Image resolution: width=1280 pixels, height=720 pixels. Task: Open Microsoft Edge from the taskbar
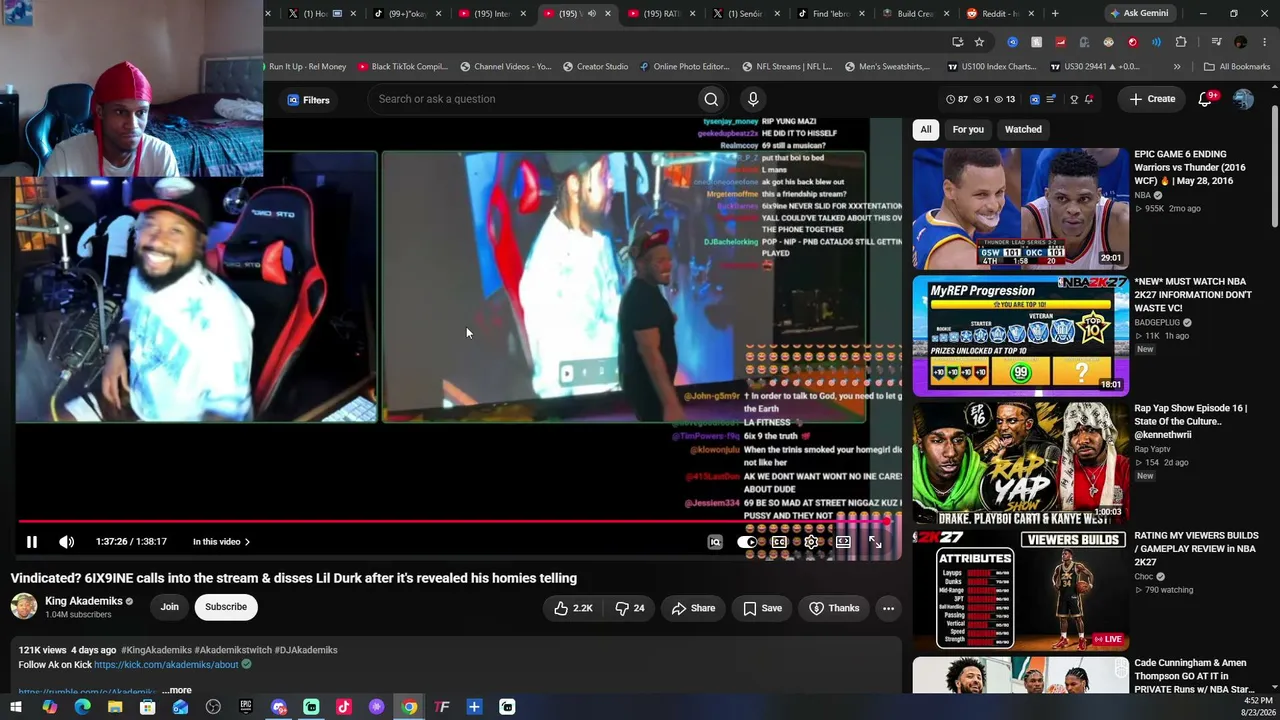click(82, 707)
